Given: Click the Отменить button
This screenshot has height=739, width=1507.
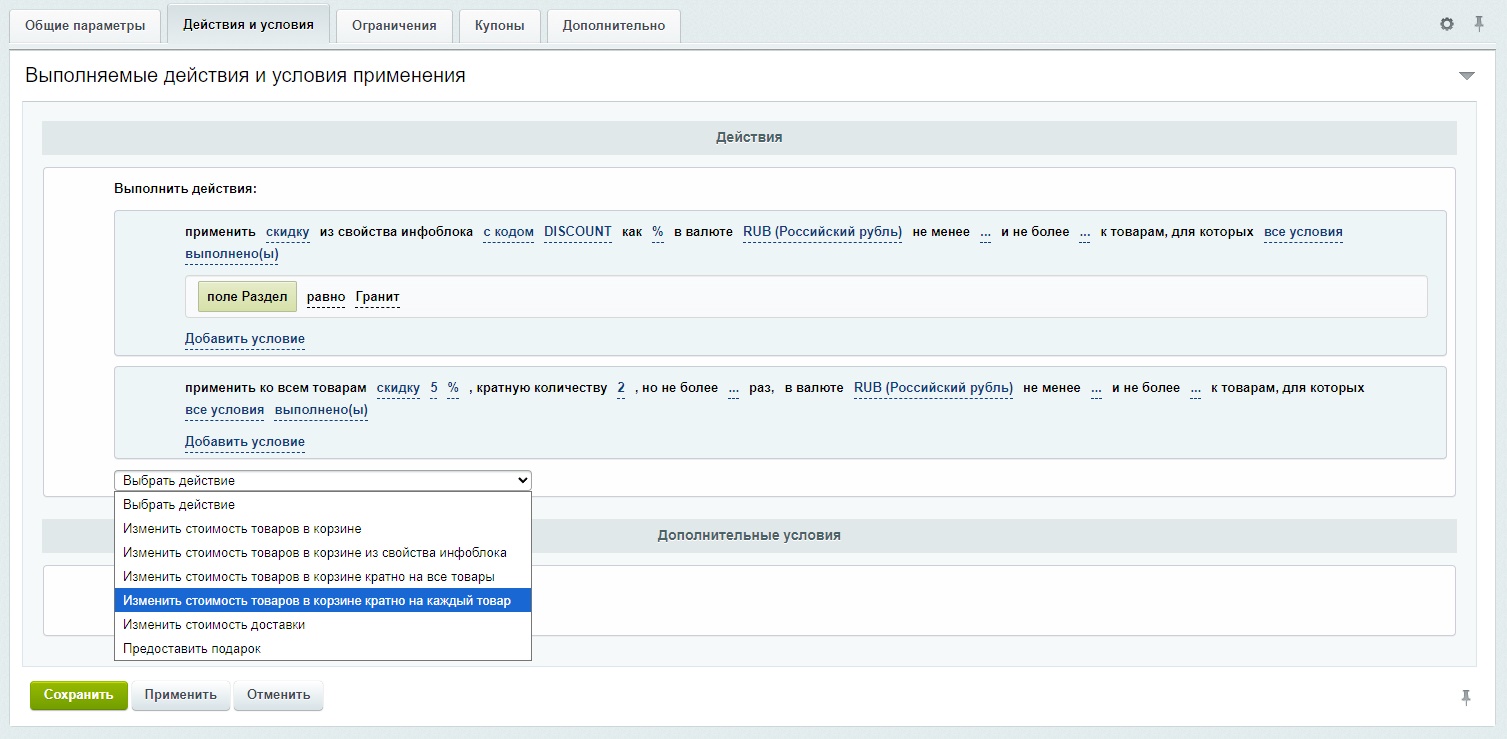Looking at the screenshot, I should [278, 695].
